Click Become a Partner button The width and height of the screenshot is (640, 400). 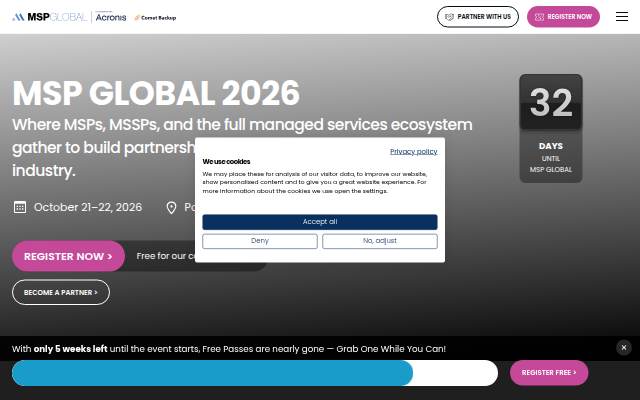61,292
